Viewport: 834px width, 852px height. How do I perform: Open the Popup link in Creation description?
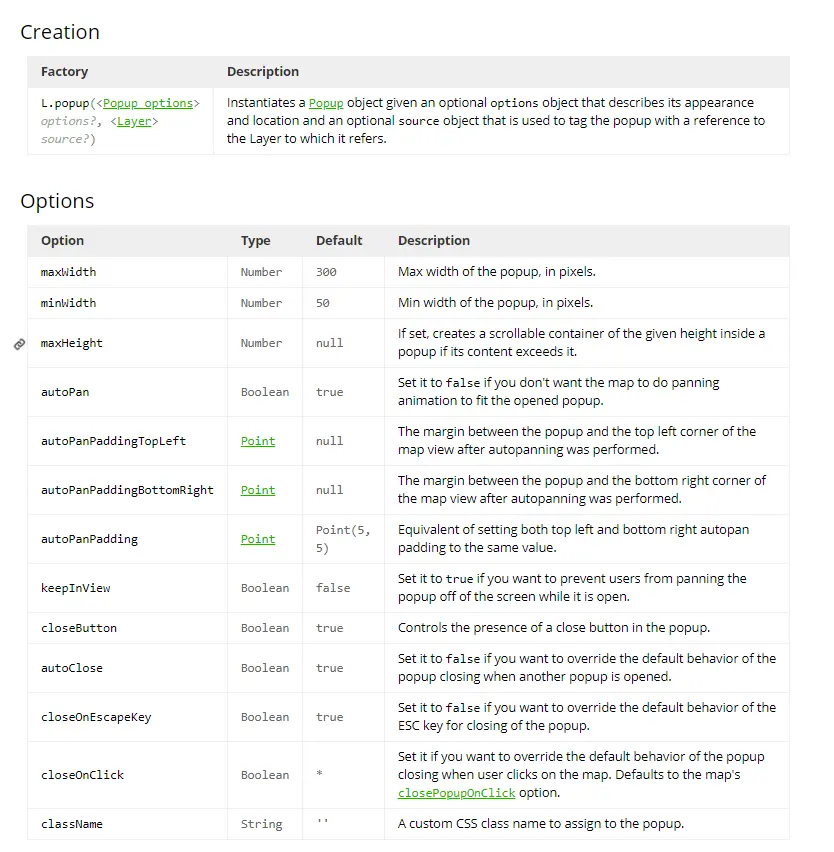325,103
